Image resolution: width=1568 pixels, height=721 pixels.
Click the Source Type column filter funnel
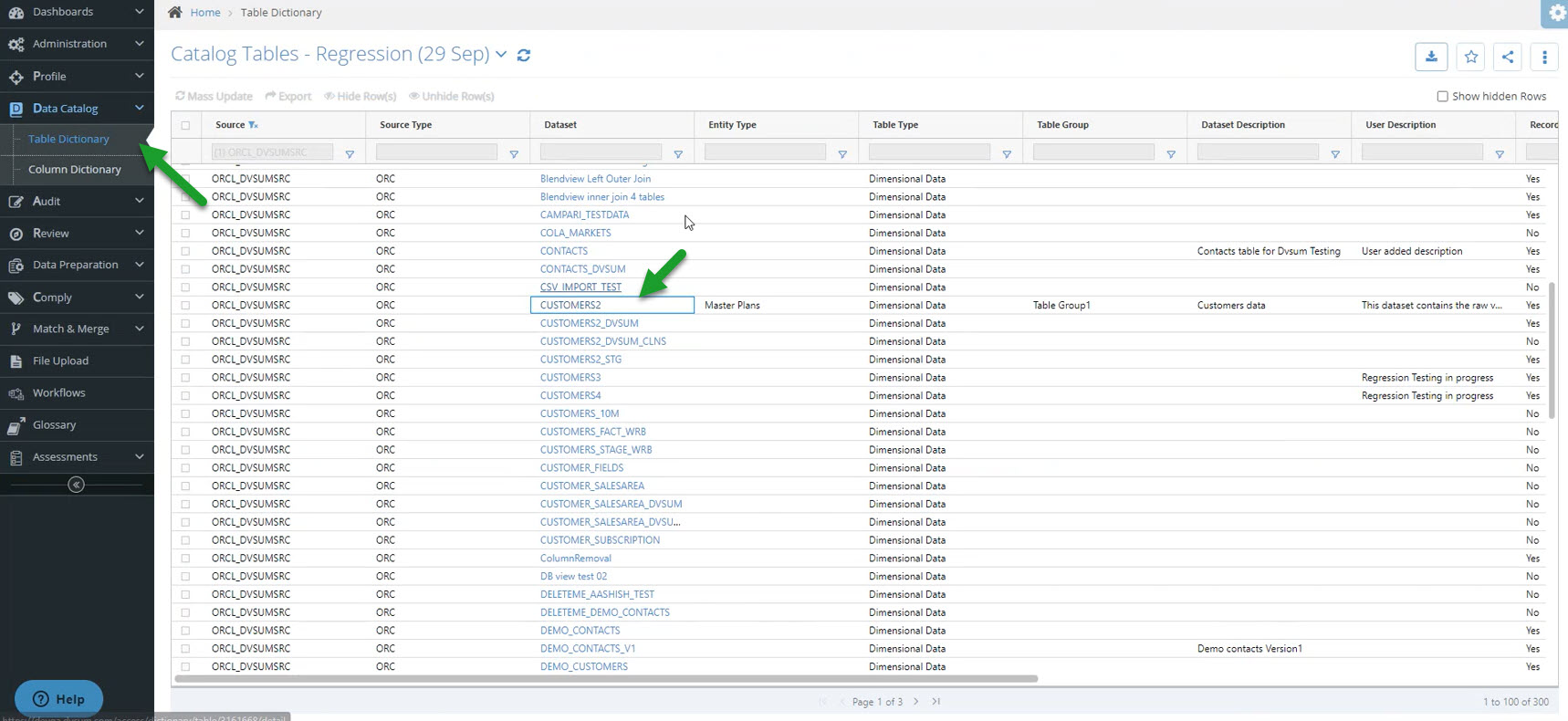(x=514, y=154)
